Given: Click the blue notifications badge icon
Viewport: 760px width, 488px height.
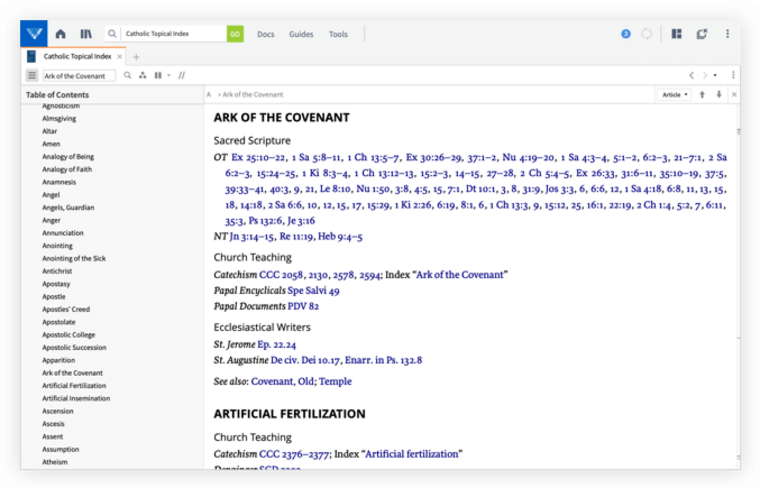Looking at the screenshot, I should [626, 33].
